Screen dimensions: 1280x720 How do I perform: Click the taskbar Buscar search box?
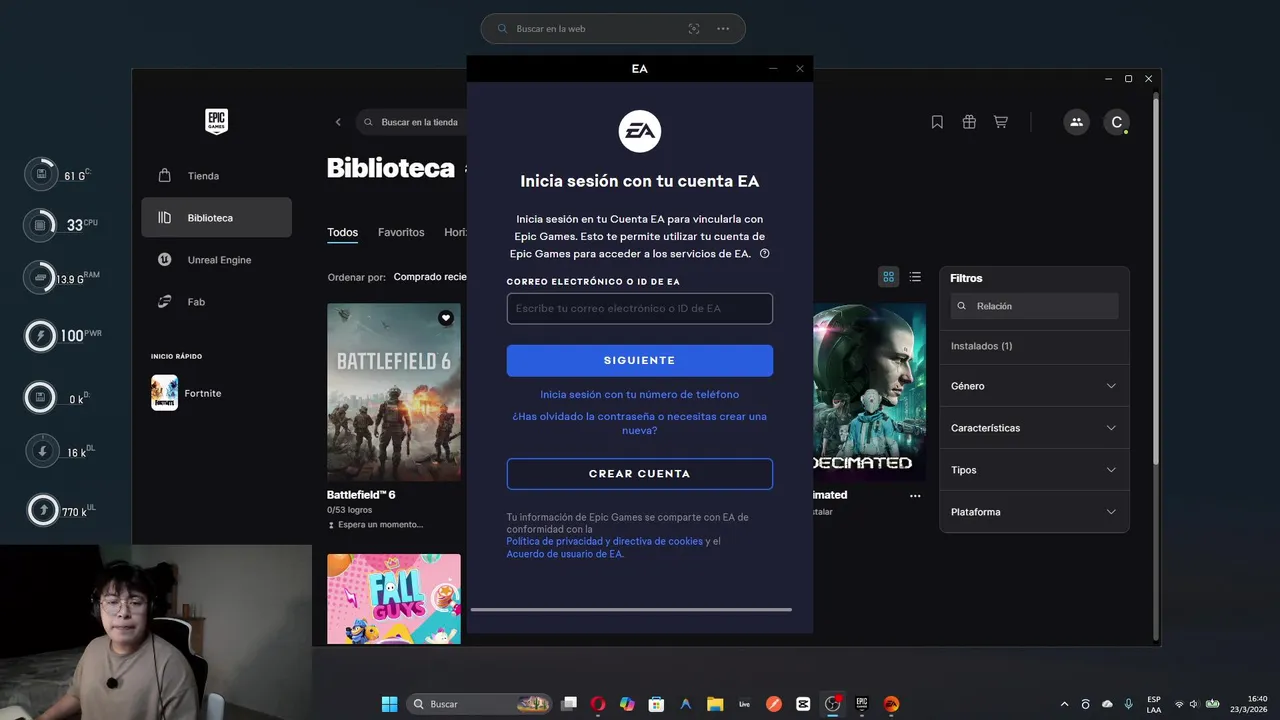tap(479, 704)
